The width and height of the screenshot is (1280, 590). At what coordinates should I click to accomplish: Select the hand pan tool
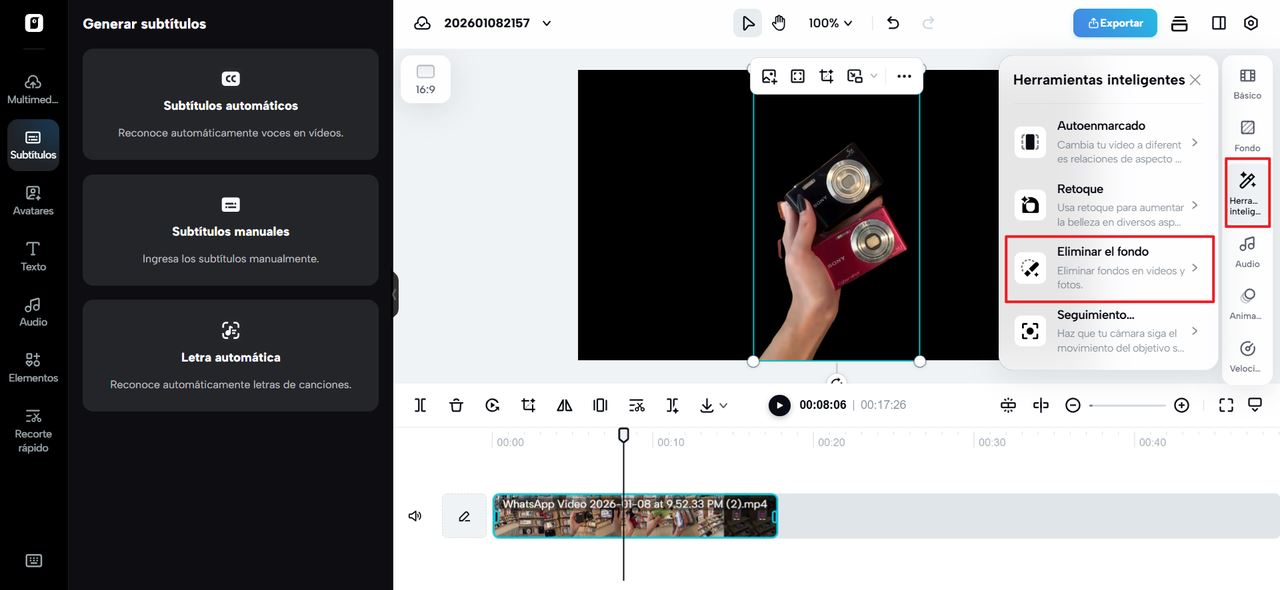point(779,23)
